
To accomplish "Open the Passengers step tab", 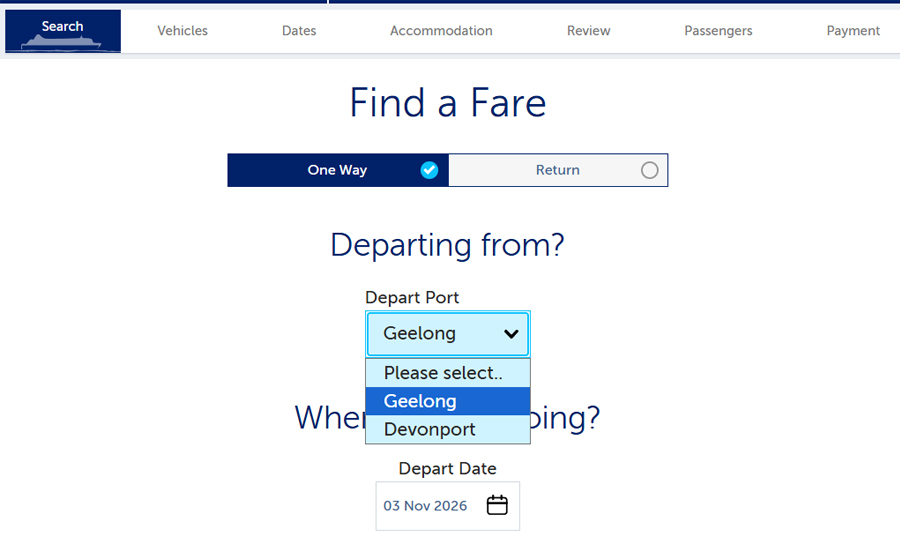I will (718, 31).
